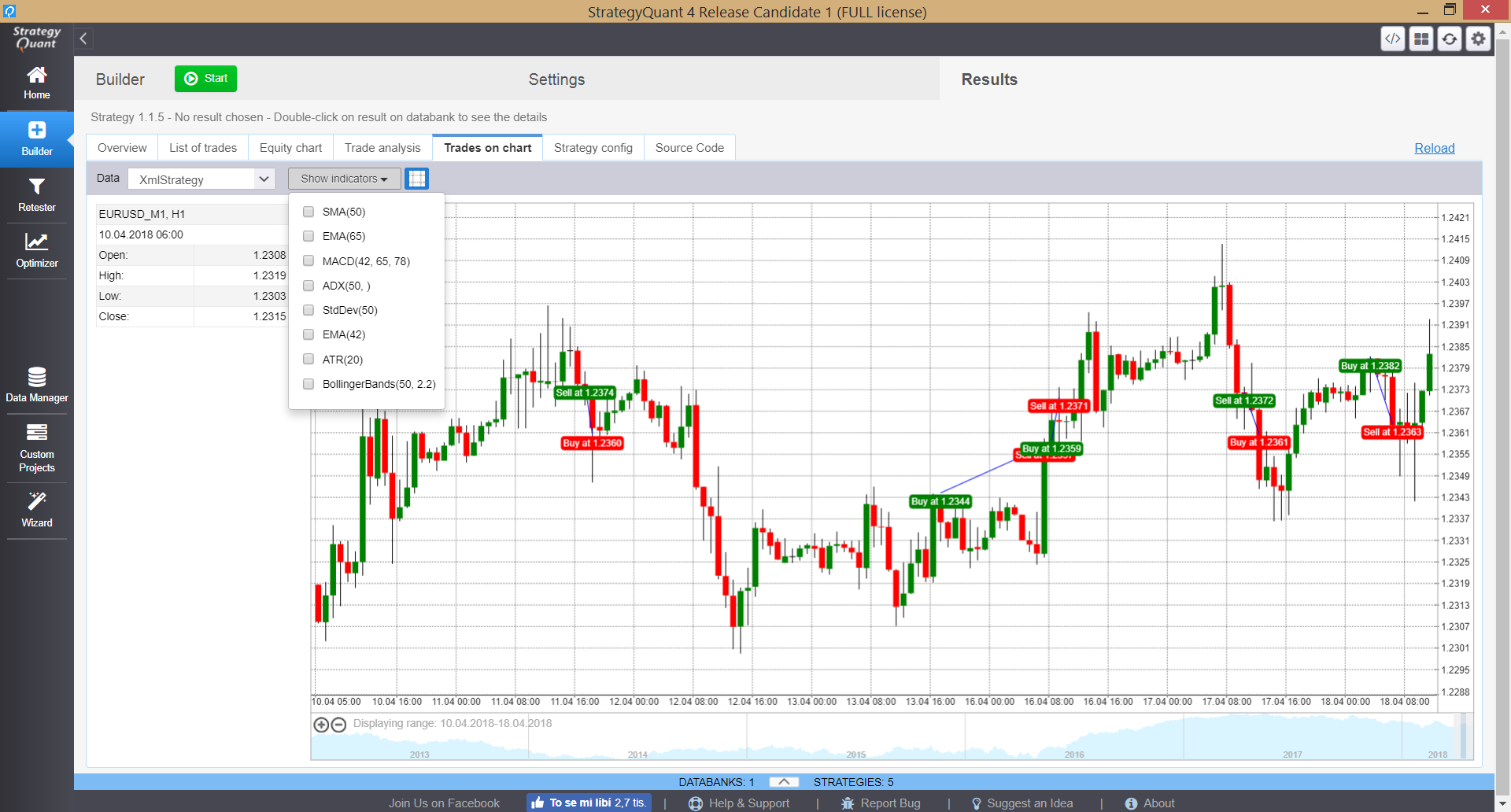This screenshot has height=812, width=1511.
Task: Click the Help & Support lifebuoy icon
Action: (x=696, y=803)
